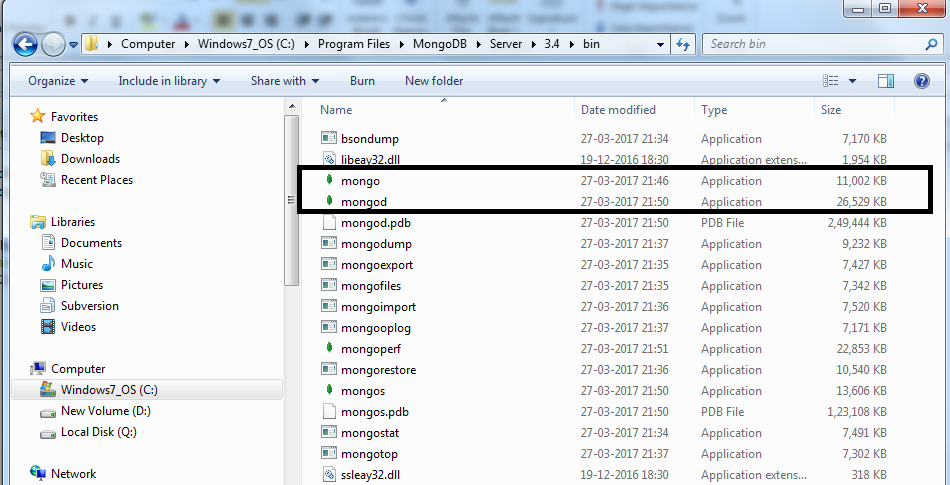950x485 pixels.
Task: Click the mongorestore application icon
Action: [328, 369]
